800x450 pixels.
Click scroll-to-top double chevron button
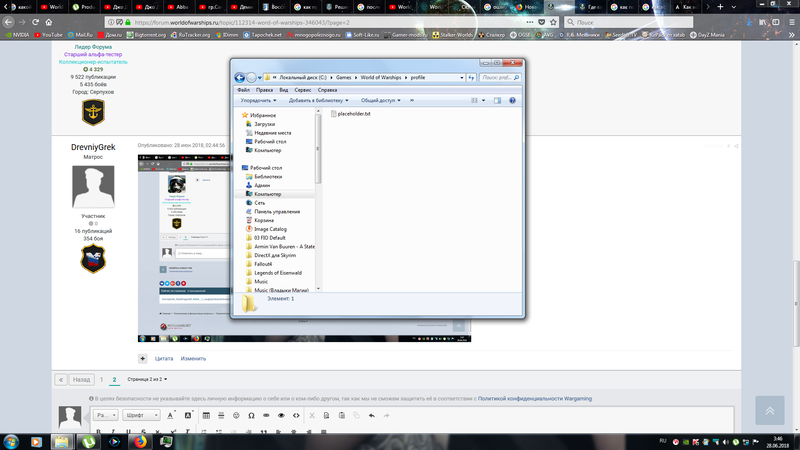pos(768,410)
